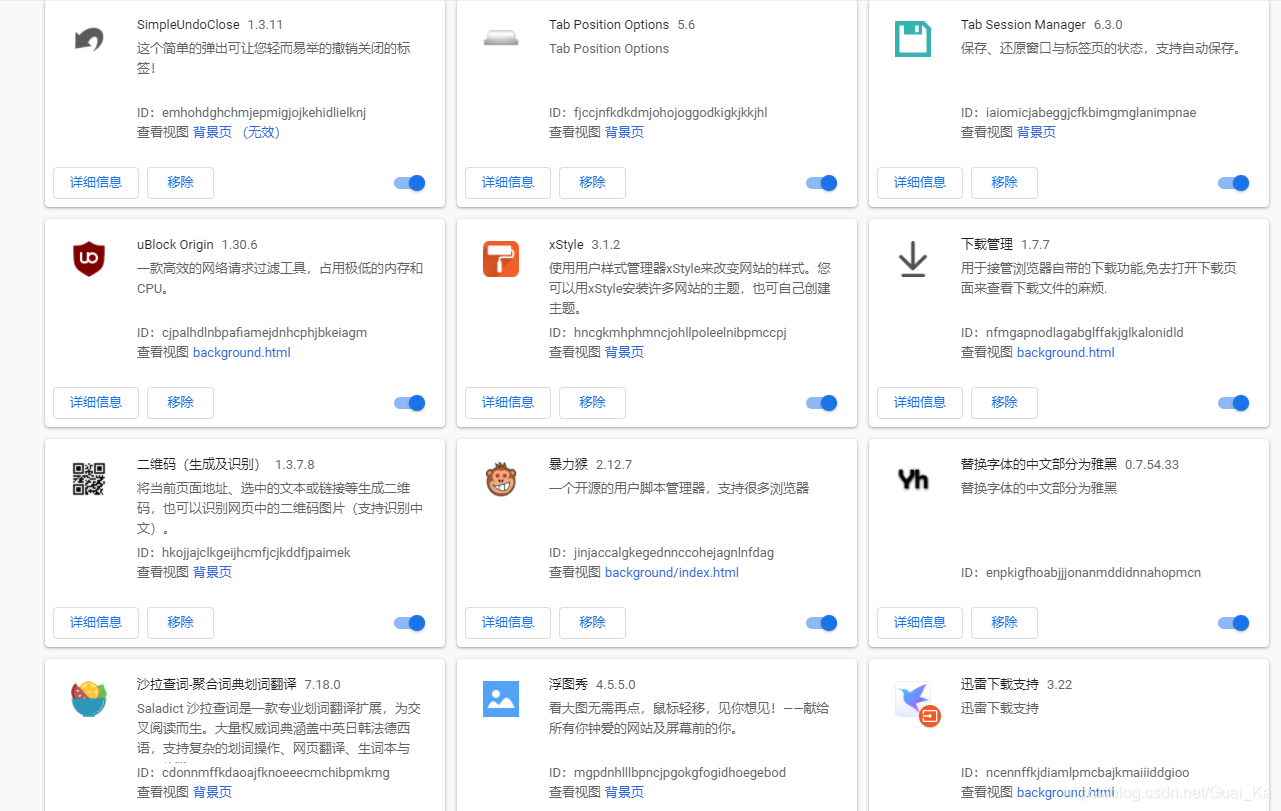Click the 二维码 QR code icon
Screen dimensions: 1281x811
(x=89, y=479)
